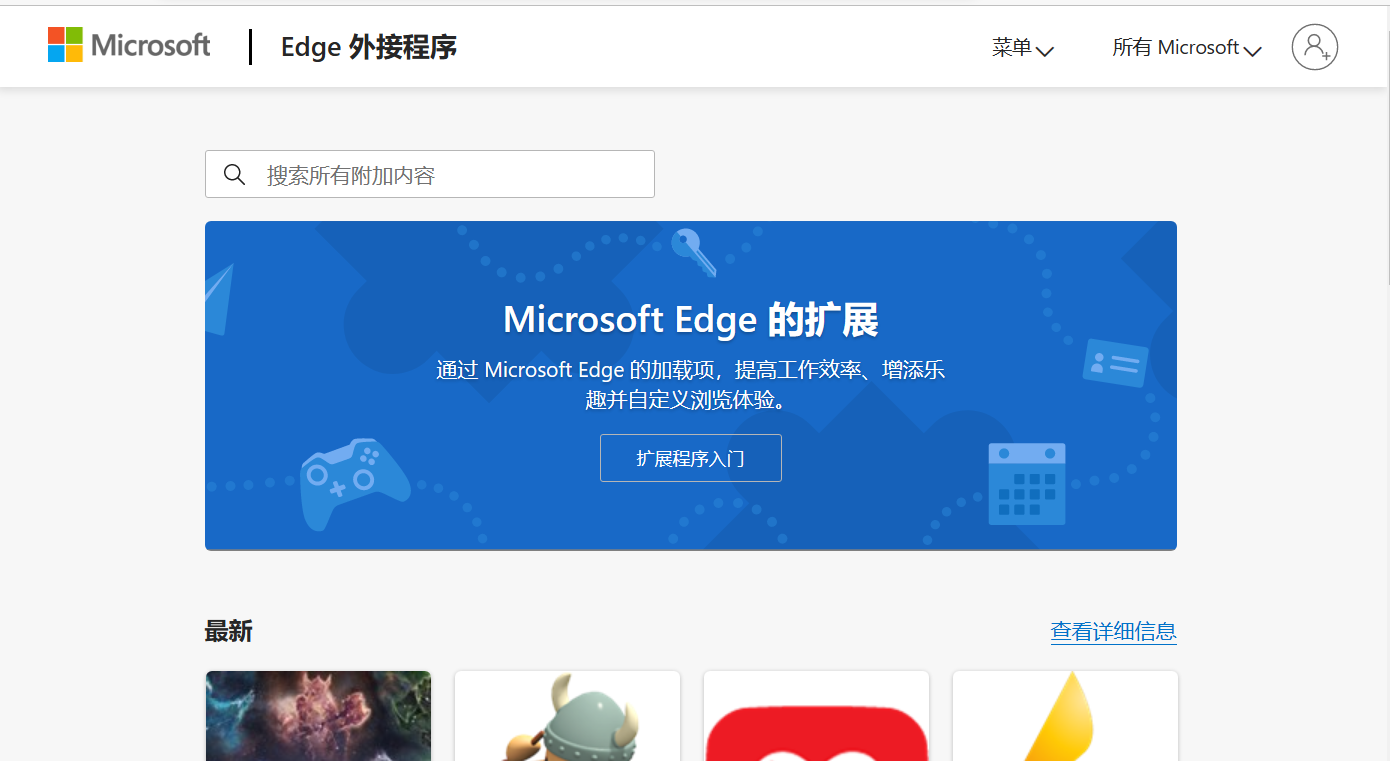The image size is (1390, 761).
Task: Click the chevron arrow beside 菜单
Action: tap(1045, 51)
